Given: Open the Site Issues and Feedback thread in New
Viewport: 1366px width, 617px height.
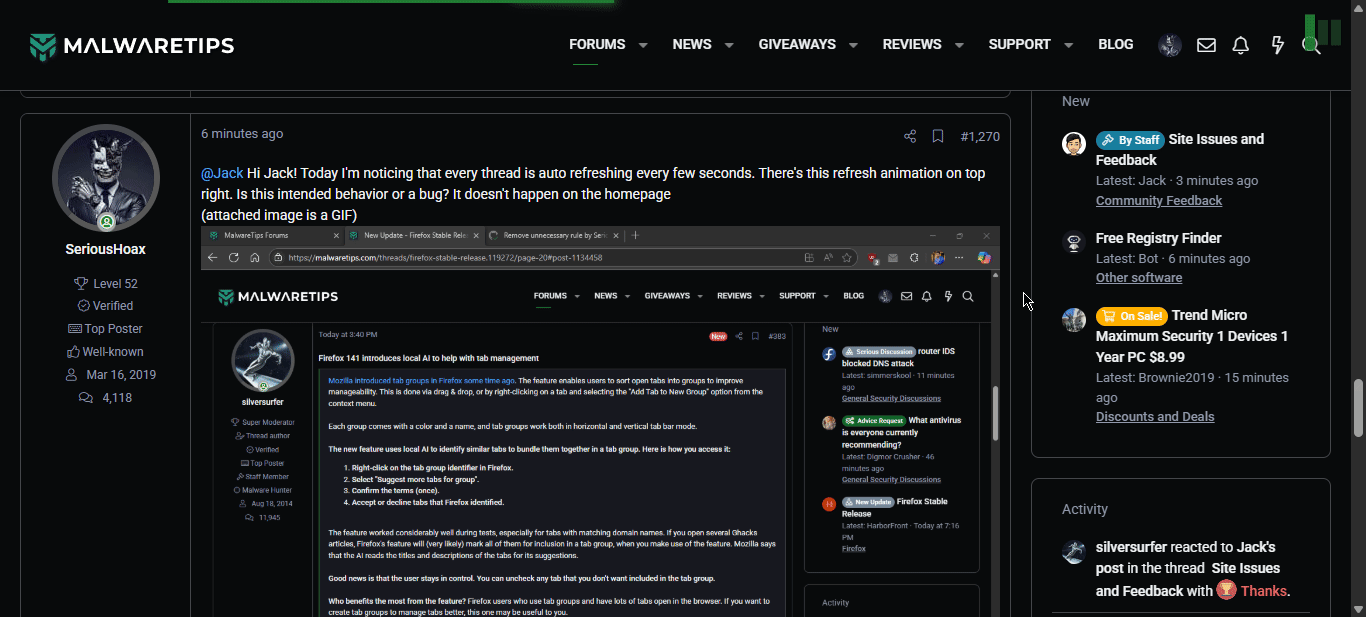Looking at the screenshot, I should (x=1180, y=149).
